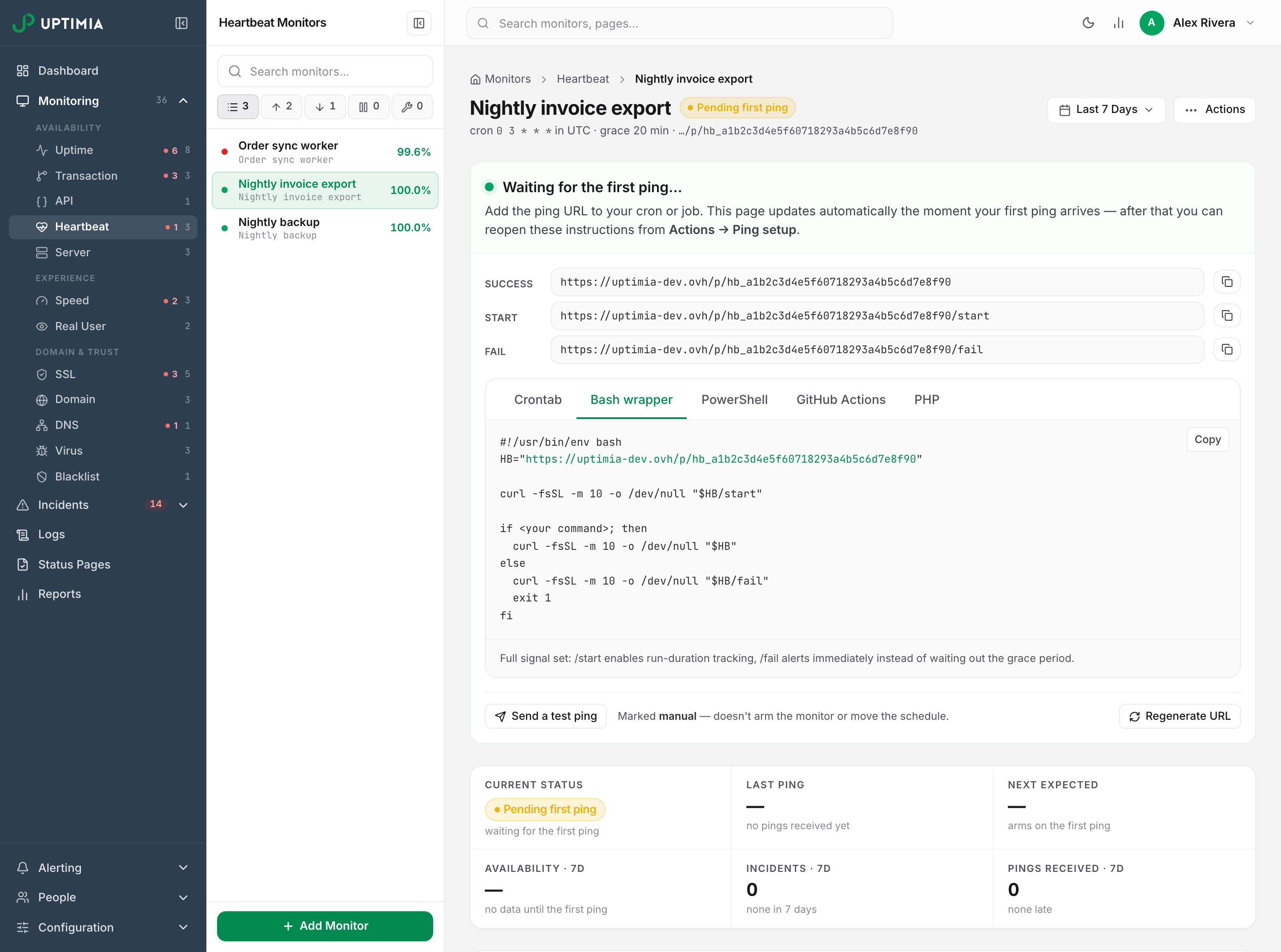Open Server monitoring section
The height and width of the screenshot is (952, 1281).
click(x=103, y=252)
